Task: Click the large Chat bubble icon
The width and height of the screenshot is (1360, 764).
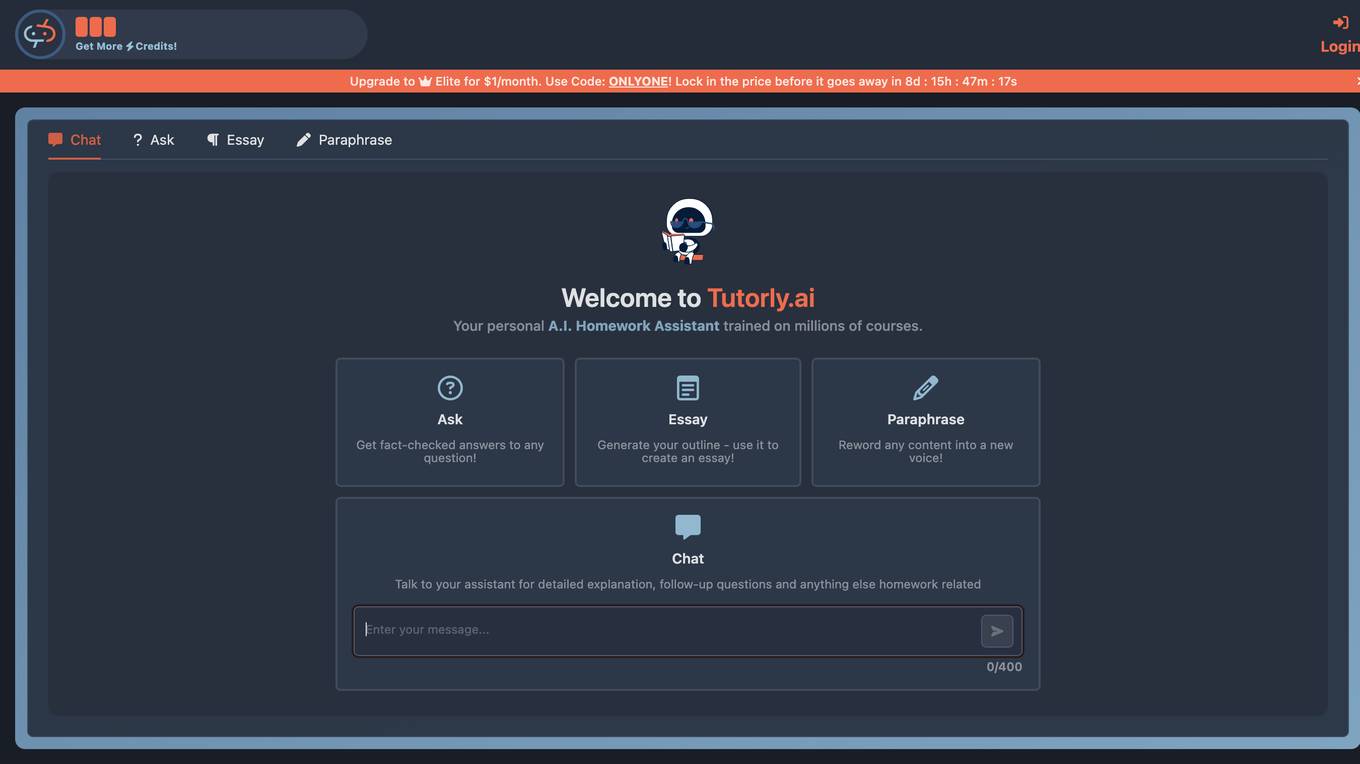Action: pos(688,527)
